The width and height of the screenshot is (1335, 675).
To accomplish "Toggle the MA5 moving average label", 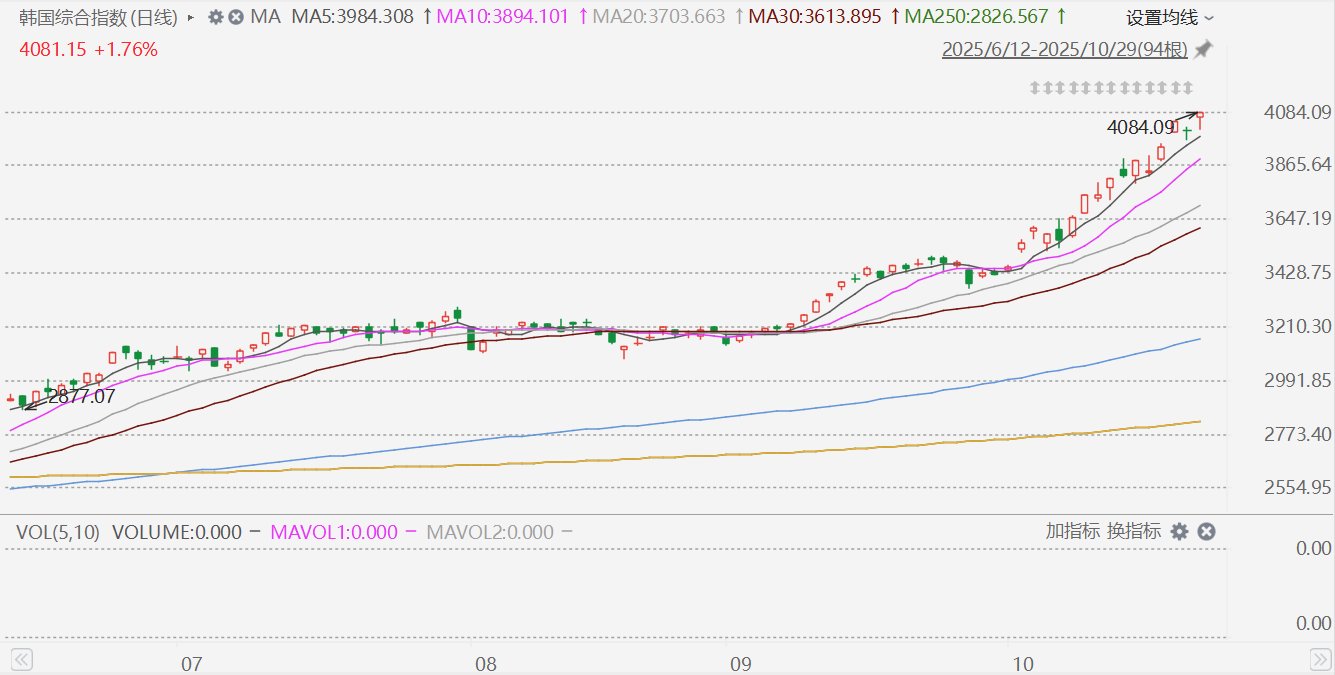I will (352, 17).
